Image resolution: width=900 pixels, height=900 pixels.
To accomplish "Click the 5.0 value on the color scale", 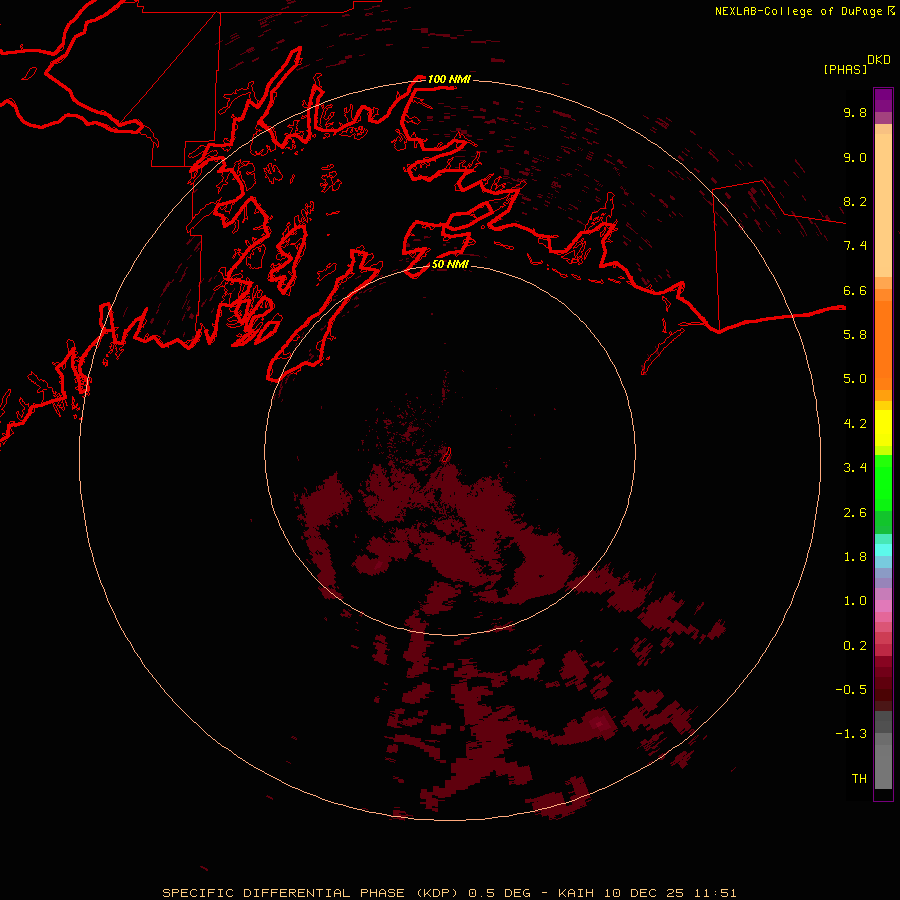I will pyautogui.click(x=855, y=379).
